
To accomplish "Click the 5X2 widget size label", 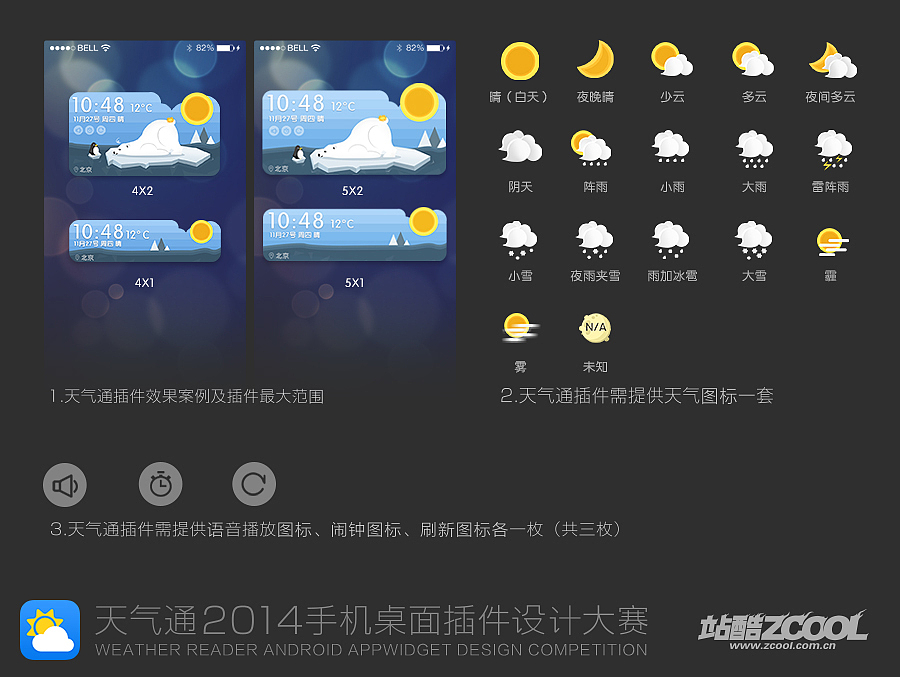I will click(352, 191).
